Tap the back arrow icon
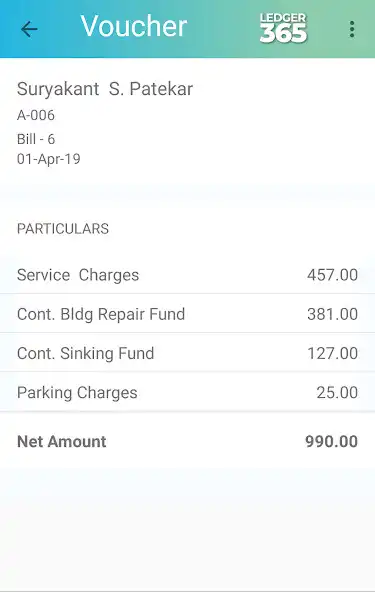Image resolution: width=375 pixels, height=592 pixels. tap(29, 29)
